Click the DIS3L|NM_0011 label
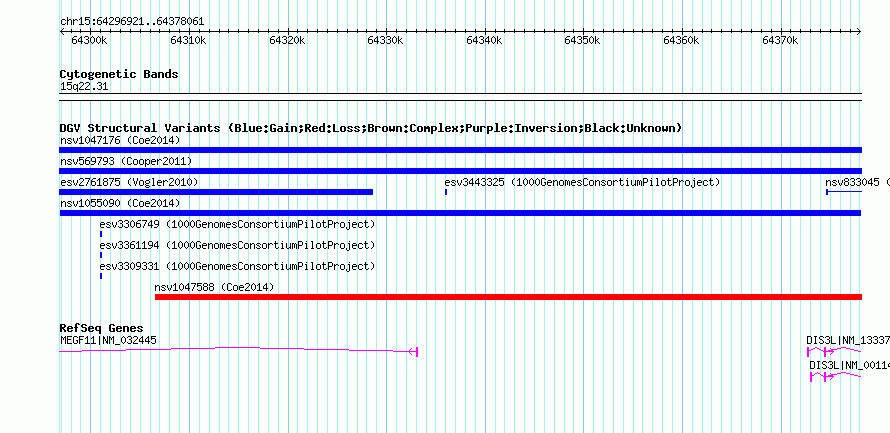This screenshot has height=433, width=890. point(849,364)
